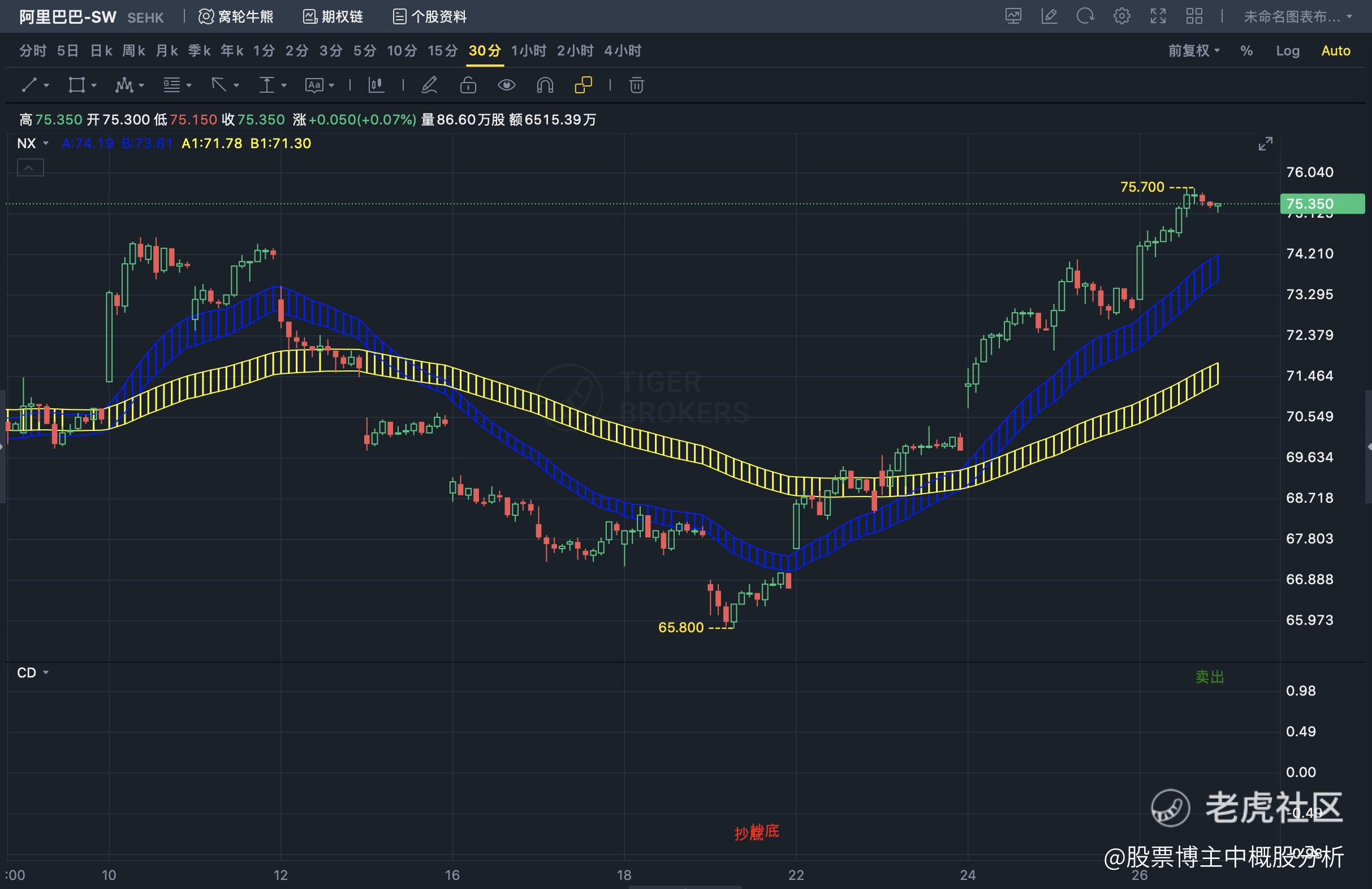Select the 15分 timeframe
The width and height of the screenshot is (1372, 889).
[443, 51]
